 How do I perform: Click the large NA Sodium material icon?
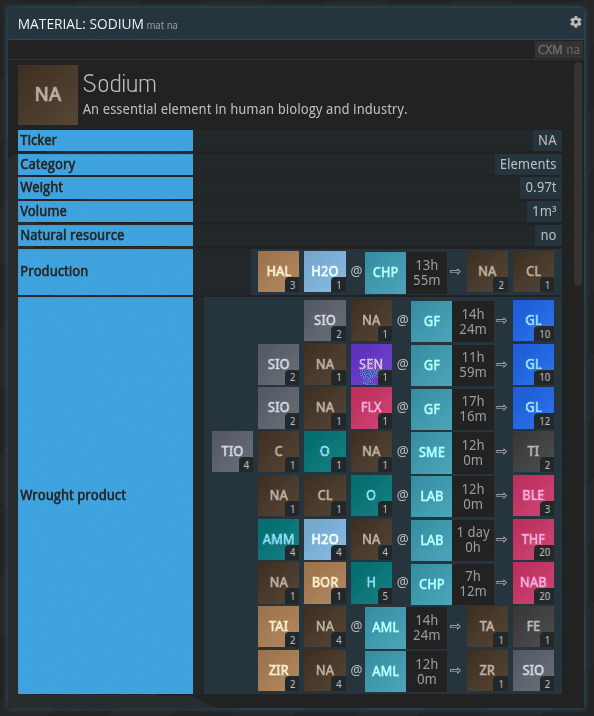(x=48, y=95)
